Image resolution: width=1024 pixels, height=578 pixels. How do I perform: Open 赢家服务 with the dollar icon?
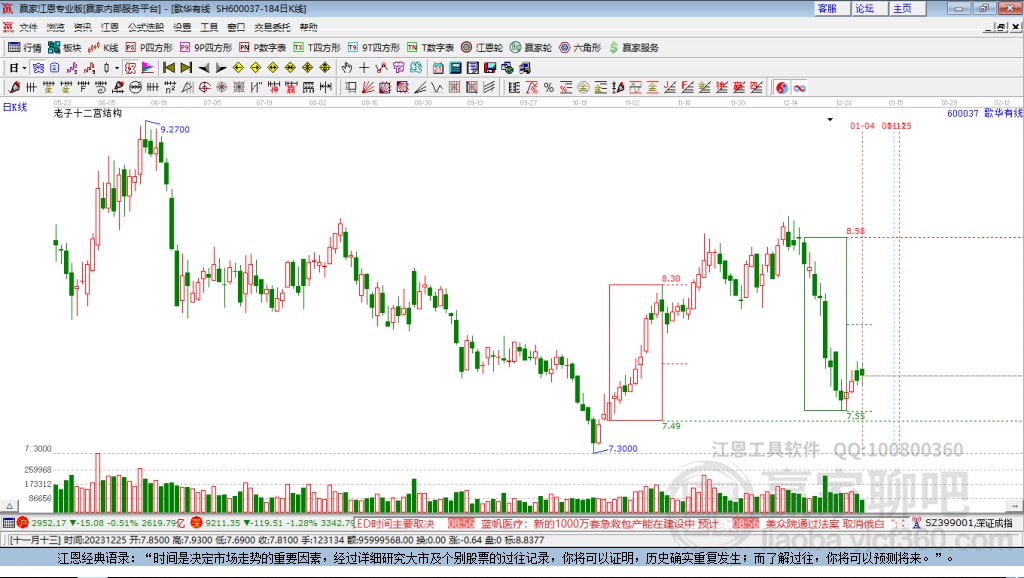tap(633, 48)
